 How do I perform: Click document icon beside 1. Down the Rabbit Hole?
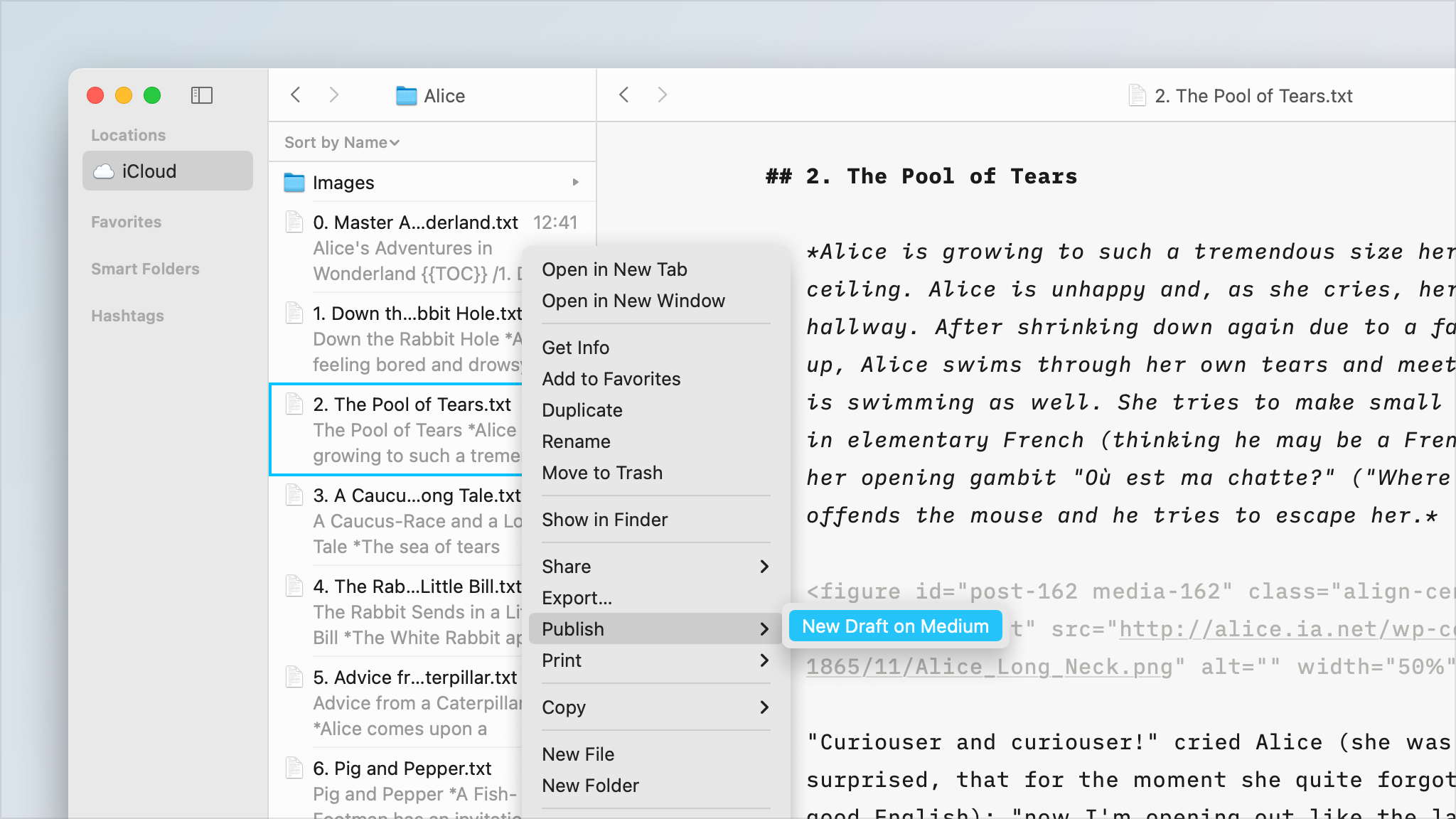click(x=294, y=313)
